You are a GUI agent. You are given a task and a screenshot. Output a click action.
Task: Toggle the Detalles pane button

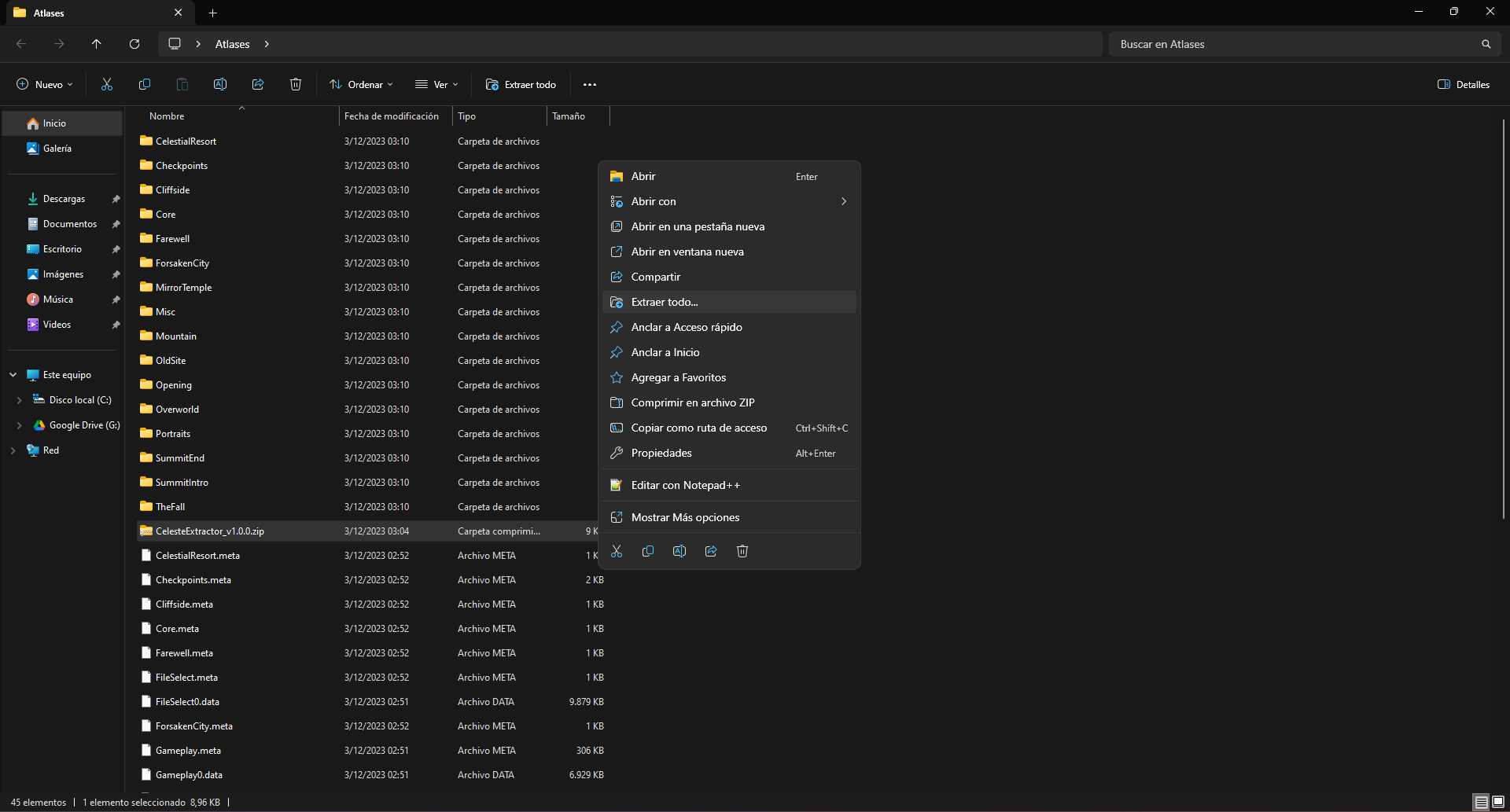point(1464,84)
